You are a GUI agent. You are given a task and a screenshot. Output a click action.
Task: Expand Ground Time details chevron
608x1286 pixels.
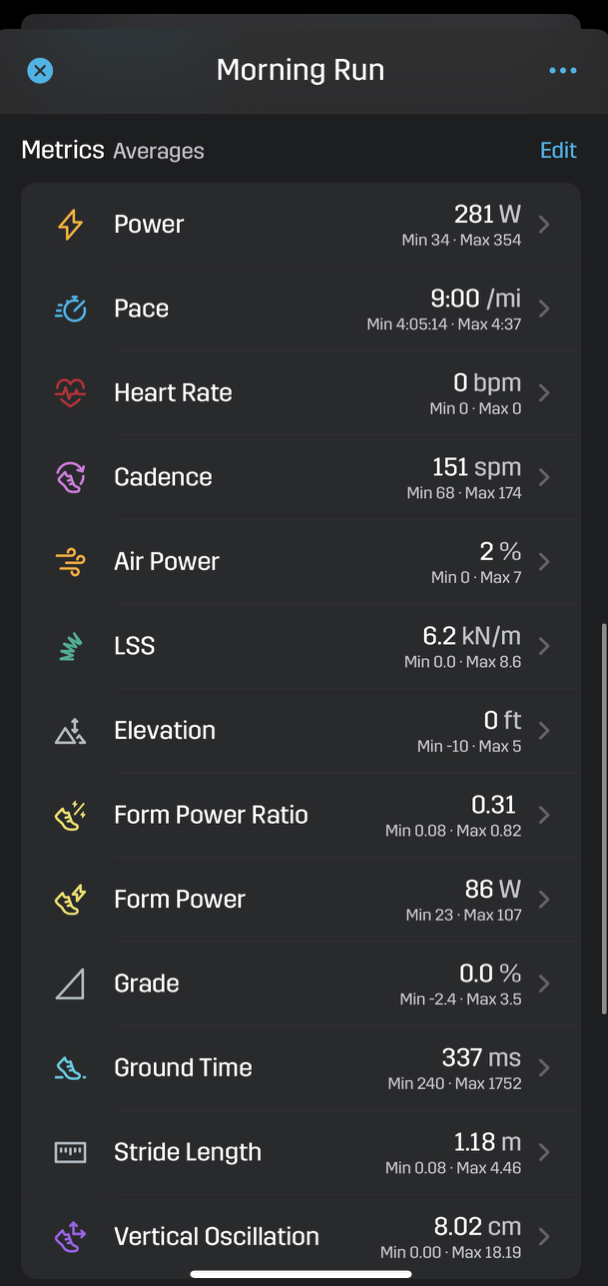pos(544,1068)
